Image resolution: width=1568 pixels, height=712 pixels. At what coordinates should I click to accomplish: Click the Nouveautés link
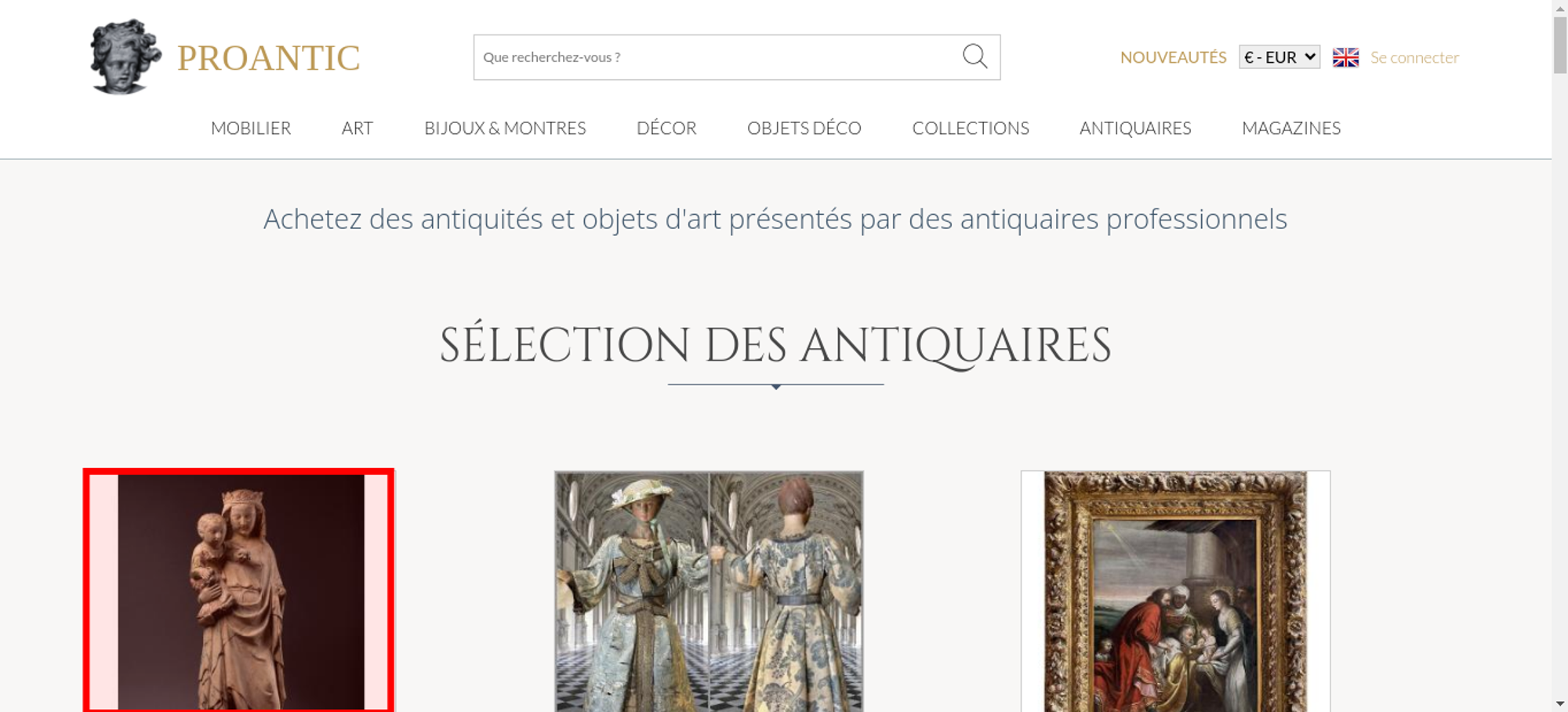pos(1173,57)
